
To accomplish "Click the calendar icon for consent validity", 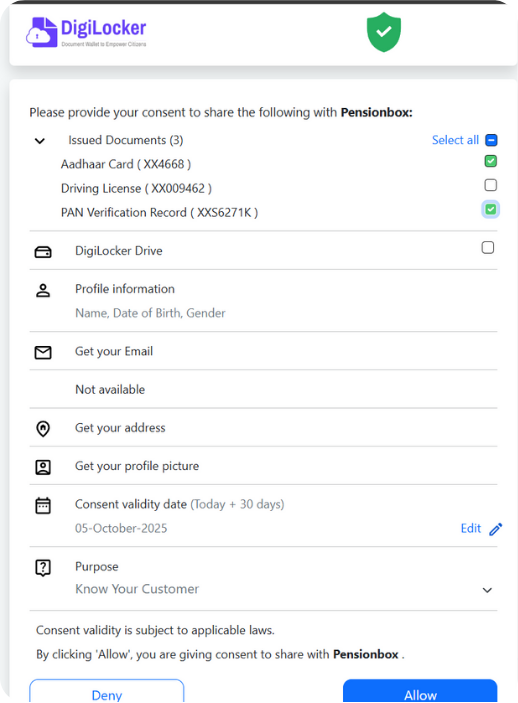I will (43, 505).
